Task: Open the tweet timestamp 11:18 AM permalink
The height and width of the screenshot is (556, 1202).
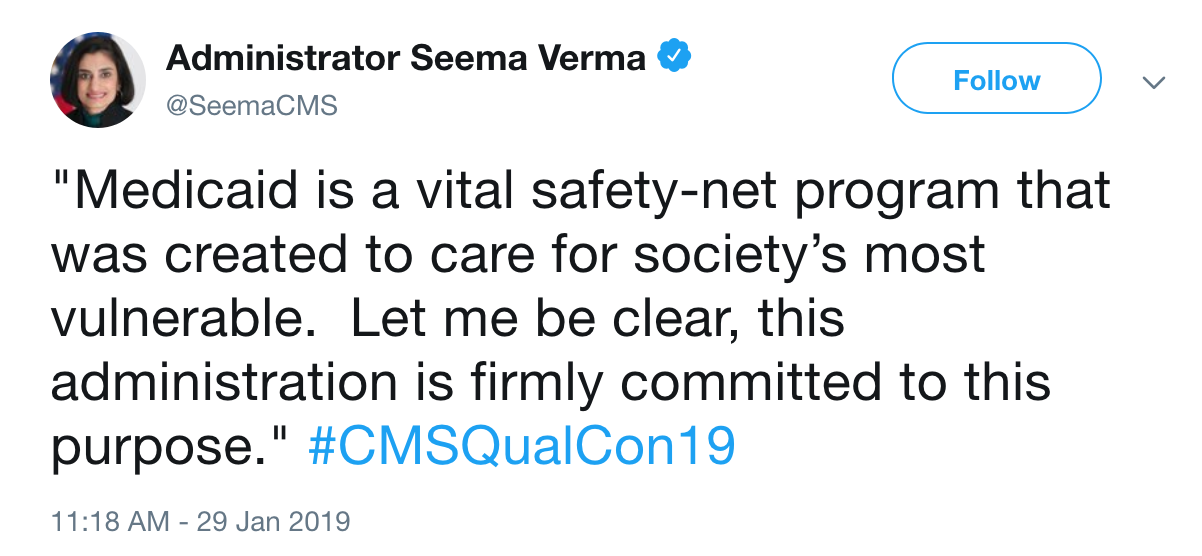Action: click(x=101, y=521)
